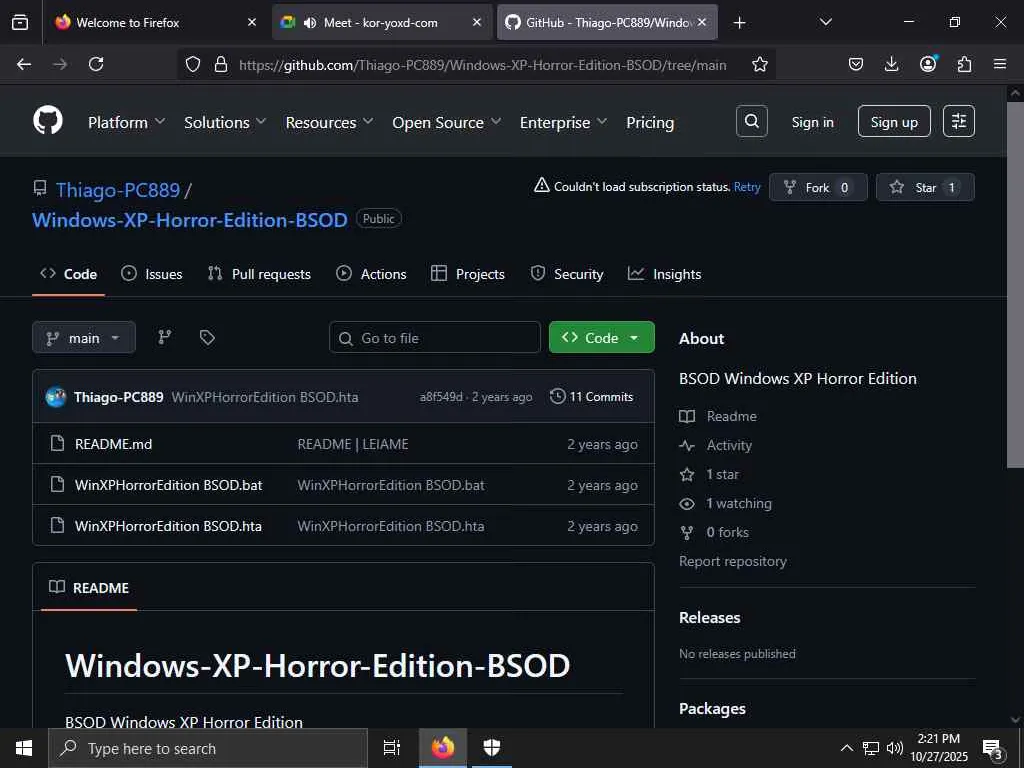The height and width of the screenshot is (768, 1024).
Task: Open the Firefox downloads arrow icon
Action: (891, 64)
